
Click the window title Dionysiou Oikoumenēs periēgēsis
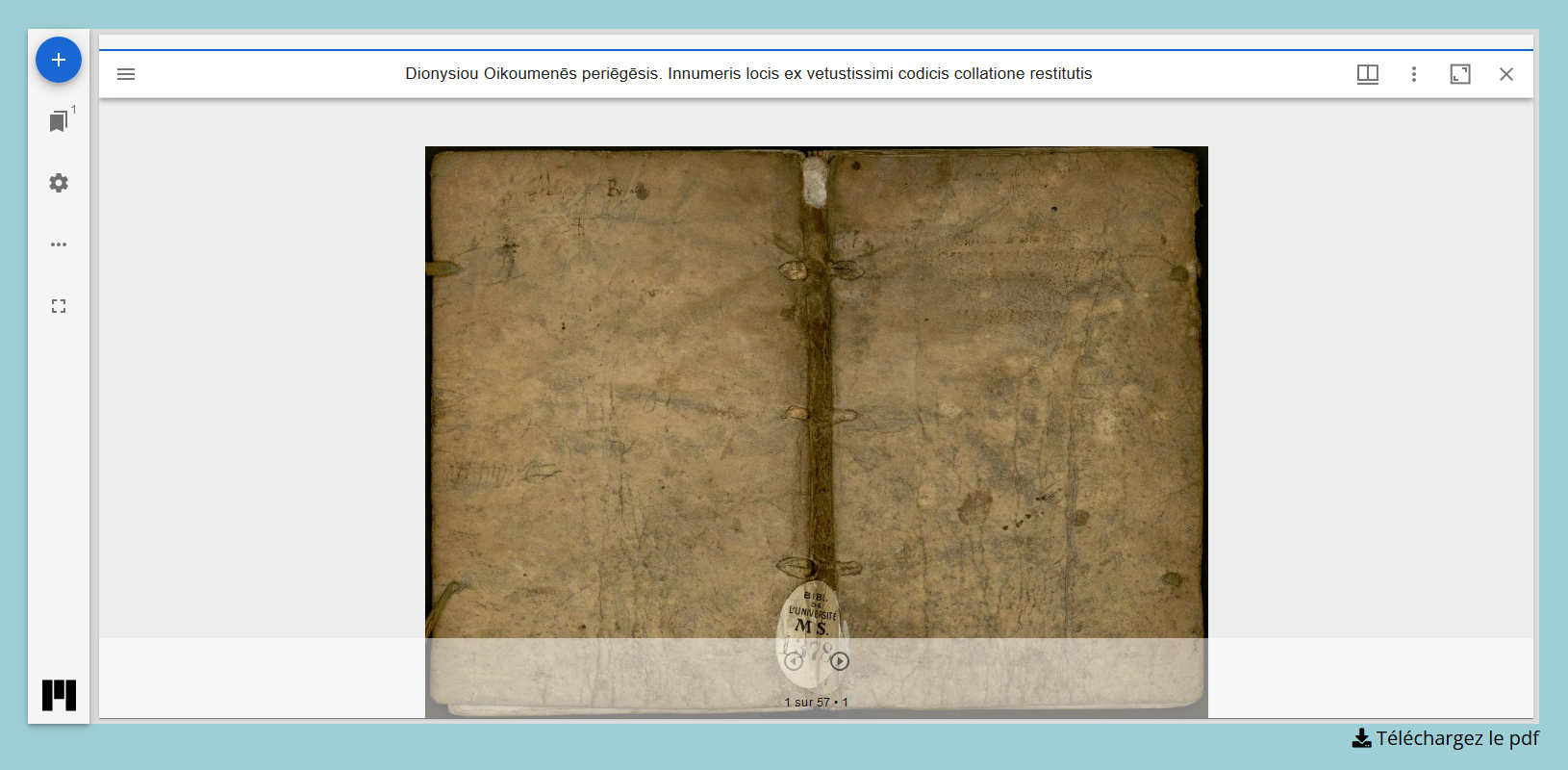coord(748,74)
